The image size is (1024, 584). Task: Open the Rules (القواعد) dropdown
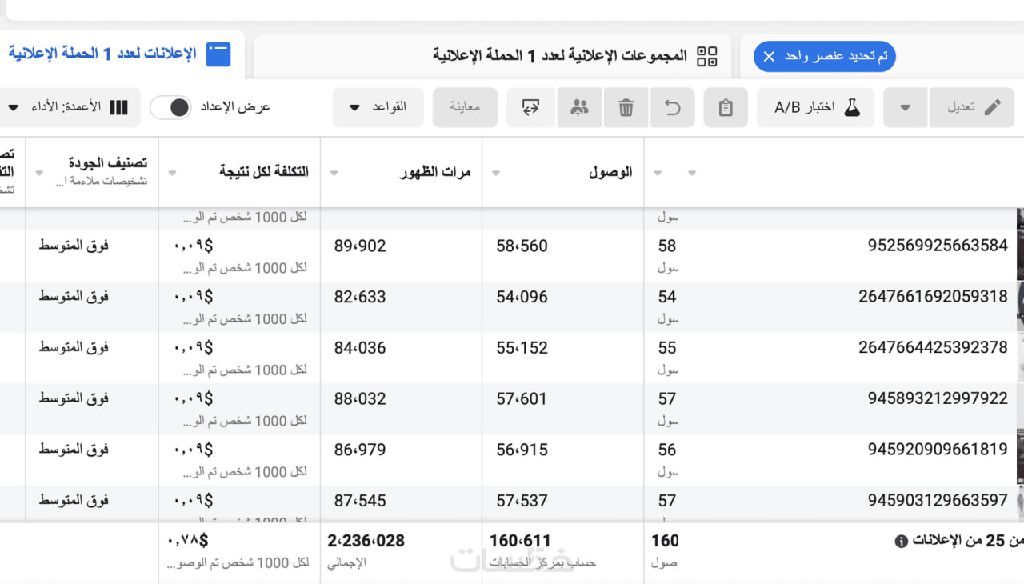click(x=378, y=108)
